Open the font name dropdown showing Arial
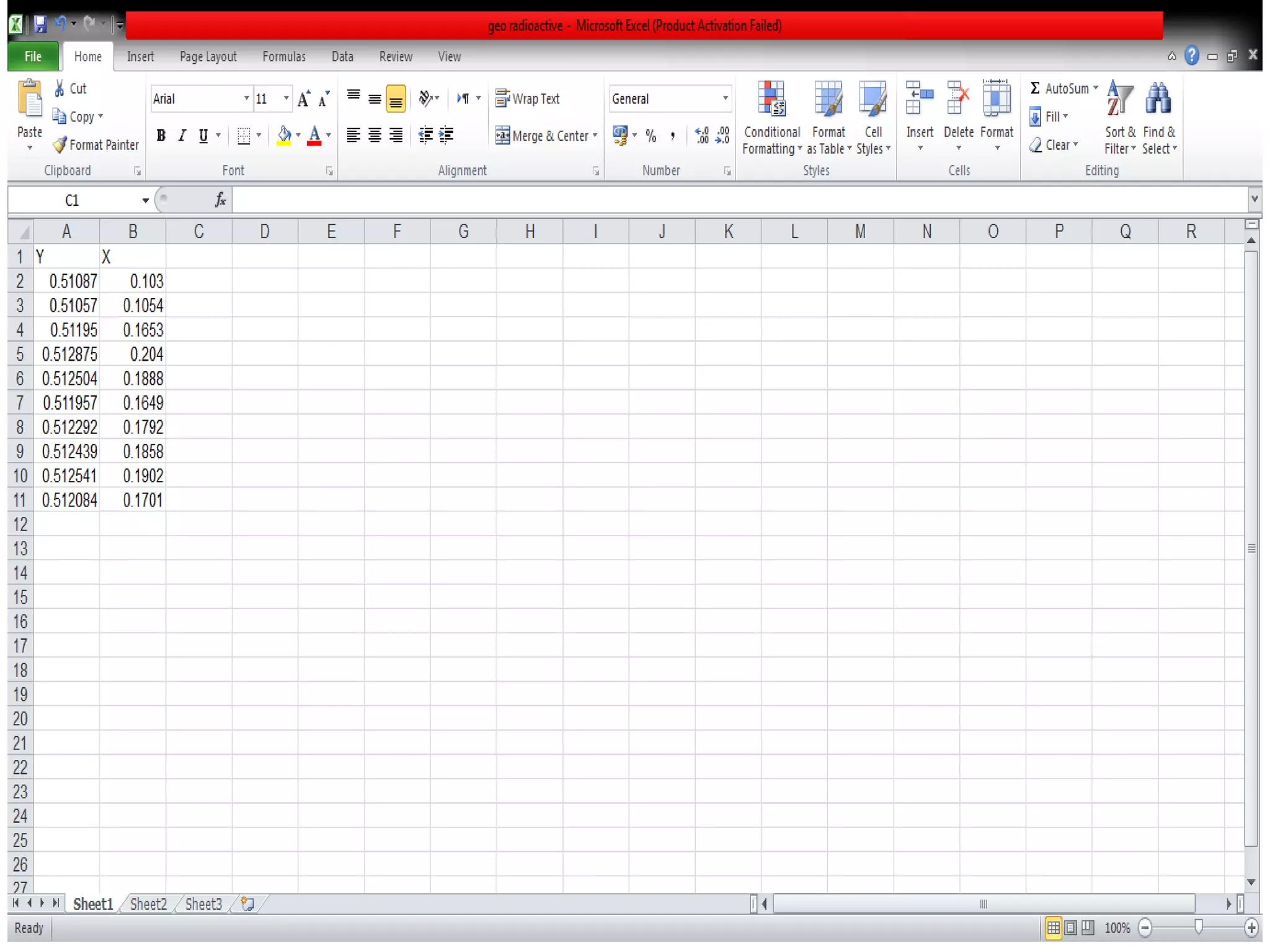This screenshot has height=952, width=1270. point(246,99)
